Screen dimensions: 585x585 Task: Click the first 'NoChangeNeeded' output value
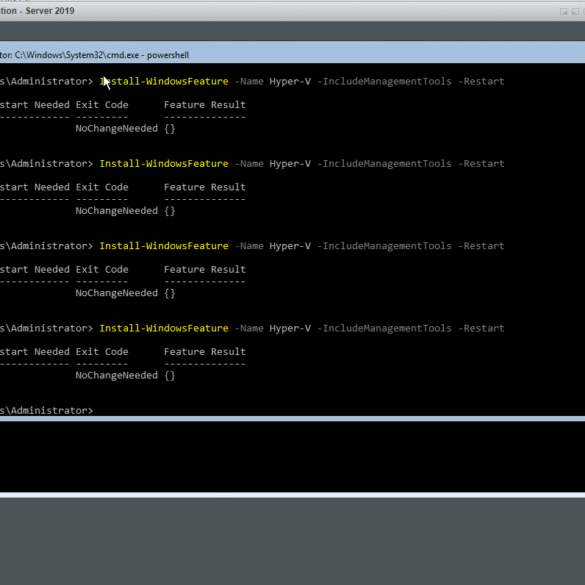116,128
